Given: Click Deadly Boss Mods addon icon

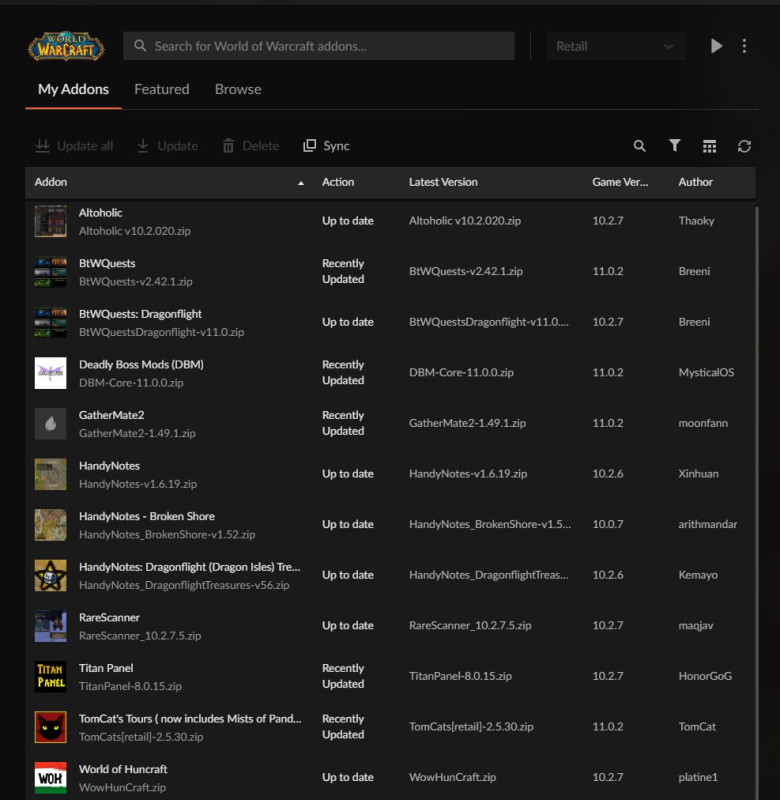Looking at the screenshot, I should [x=51, y=372].
